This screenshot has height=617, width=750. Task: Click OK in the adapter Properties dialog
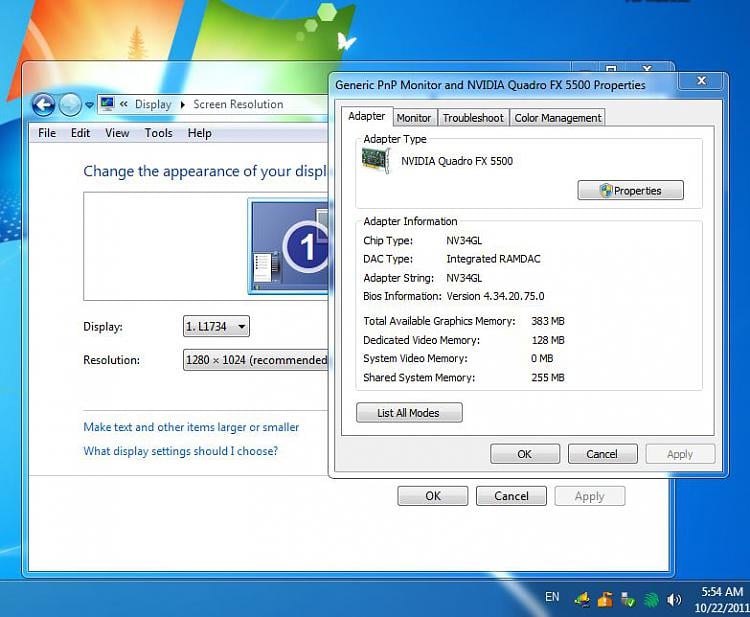pyautogui.click(x=525, y=454)
